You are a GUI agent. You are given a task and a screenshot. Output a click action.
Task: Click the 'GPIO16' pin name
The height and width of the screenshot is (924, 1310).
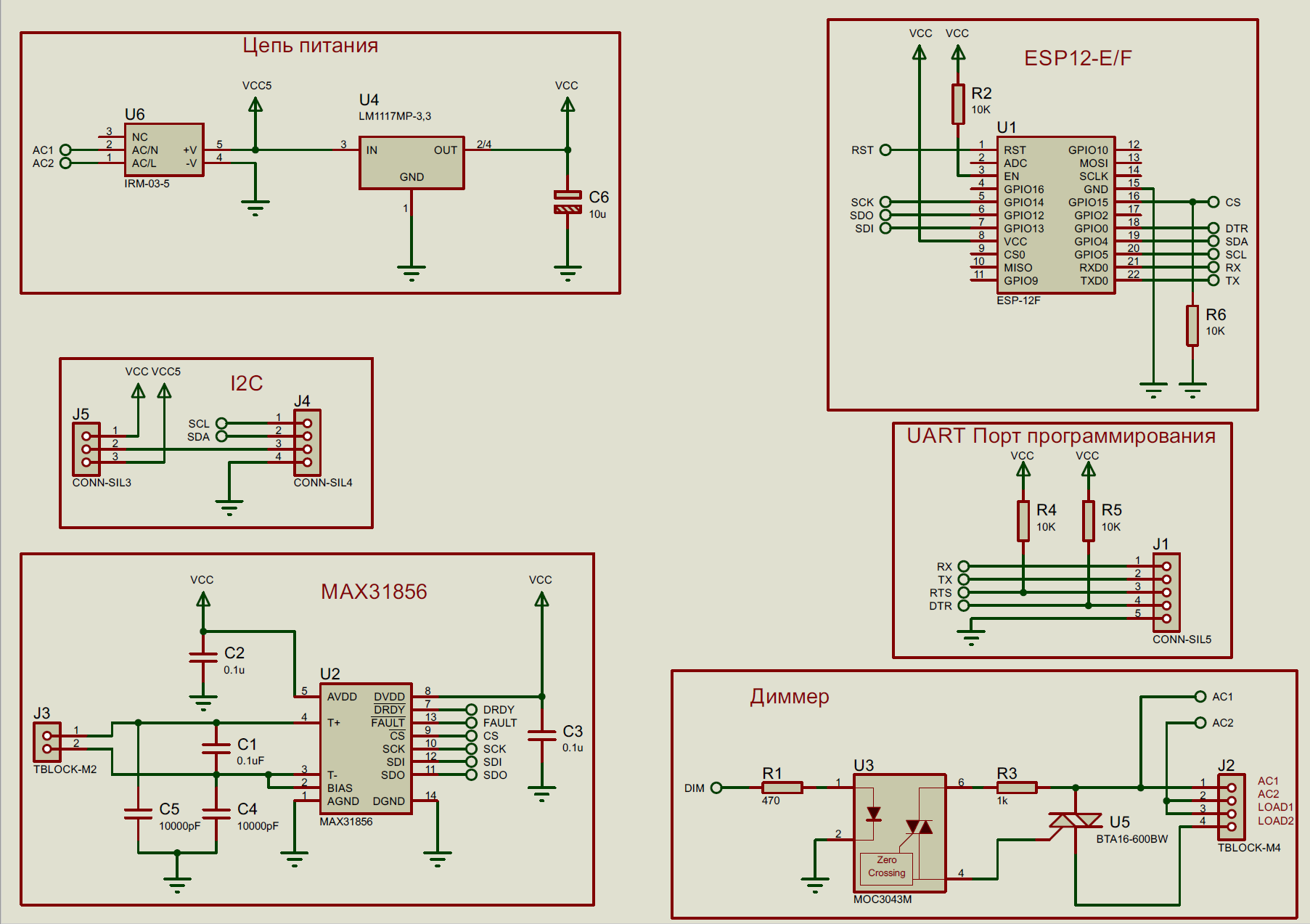click(x=1024, y=189)
